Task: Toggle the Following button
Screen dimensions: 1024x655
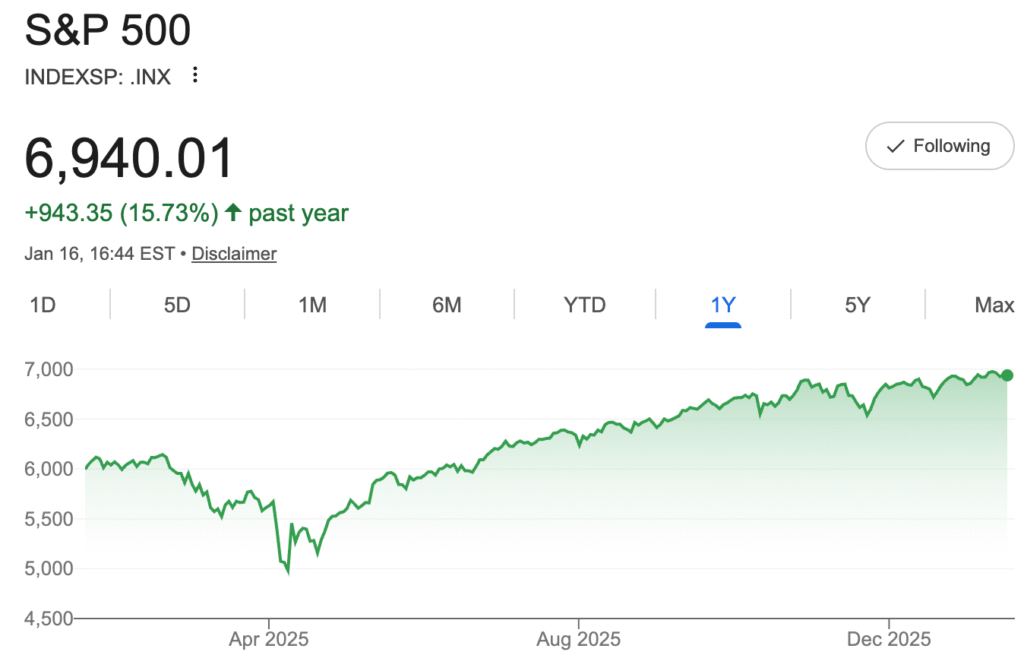Action: click(939, 146)
